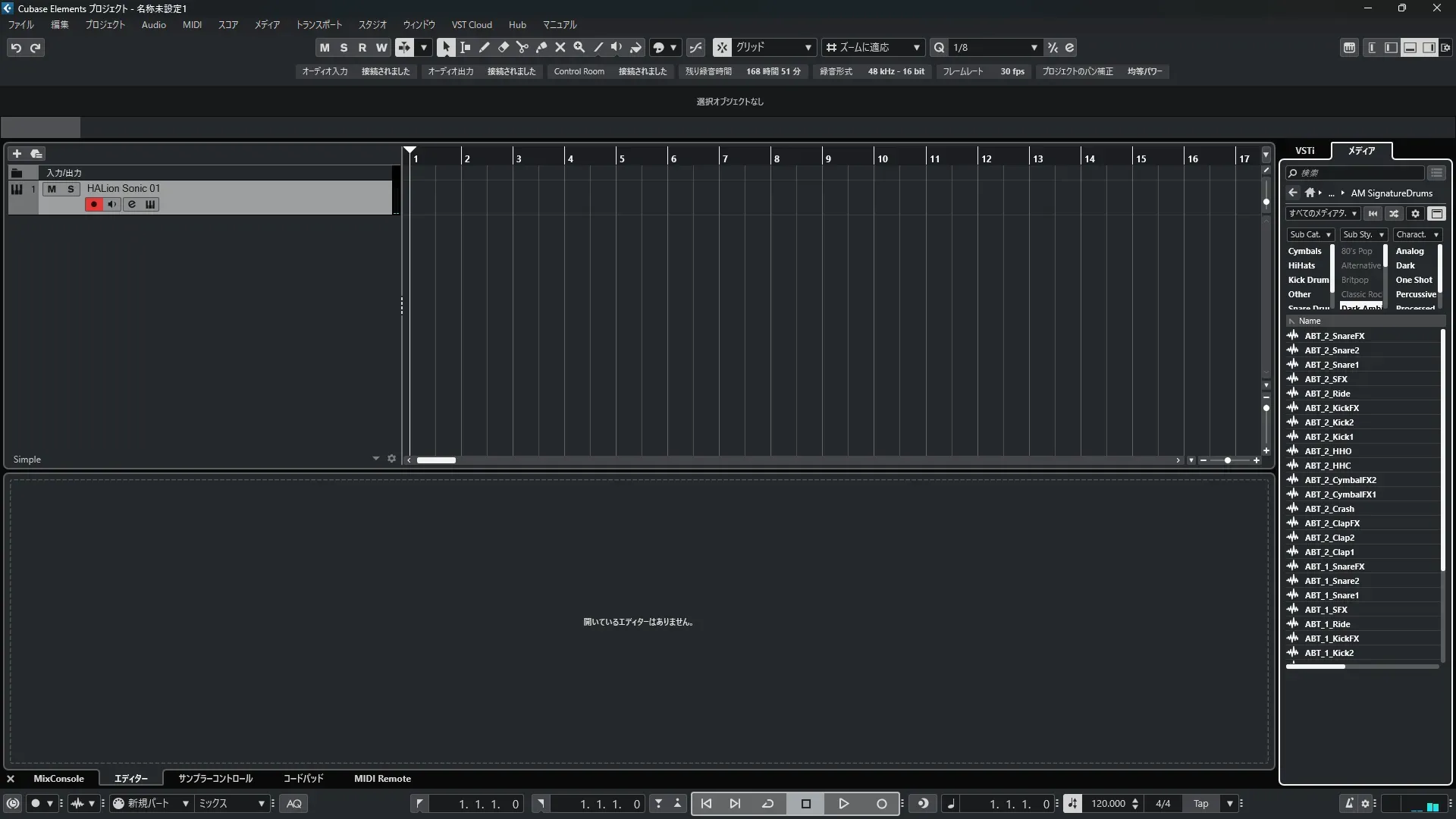The image size is (1456, 819).
Task: Select the Mute X tool
Action: 560,48
